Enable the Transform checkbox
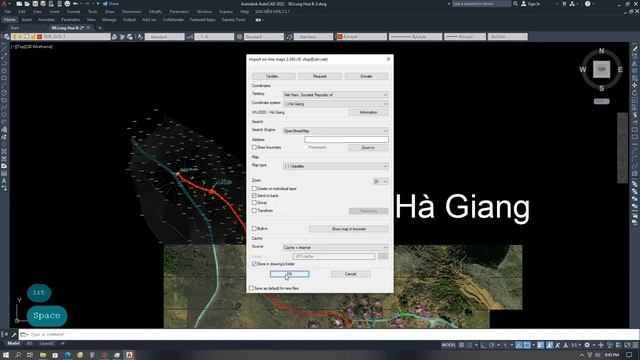The height and width of the screenshot is (360, 640). coord(254,211)
